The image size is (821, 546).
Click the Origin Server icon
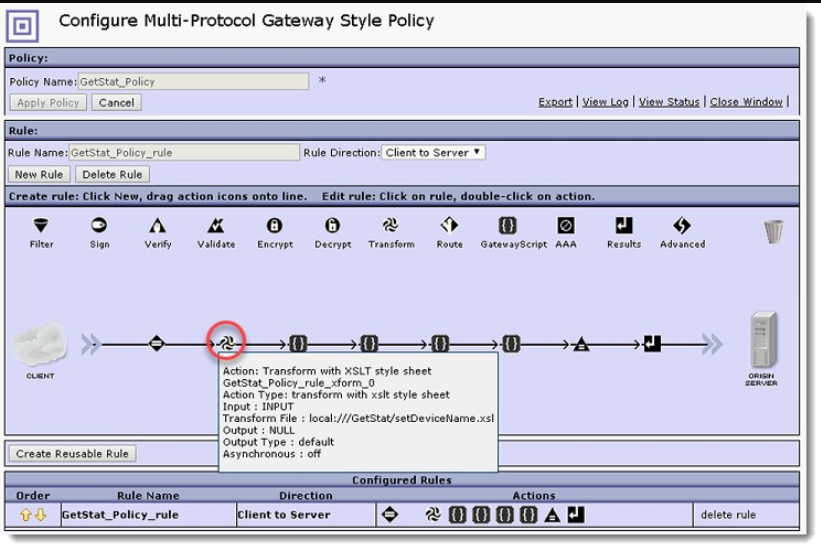coord(763,340)
